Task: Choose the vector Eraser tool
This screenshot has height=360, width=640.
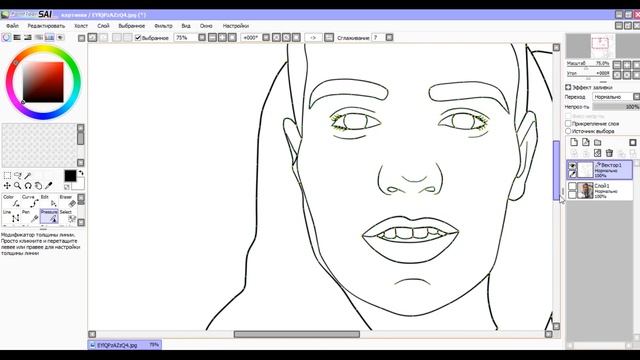Action: (x=68, y=201)
